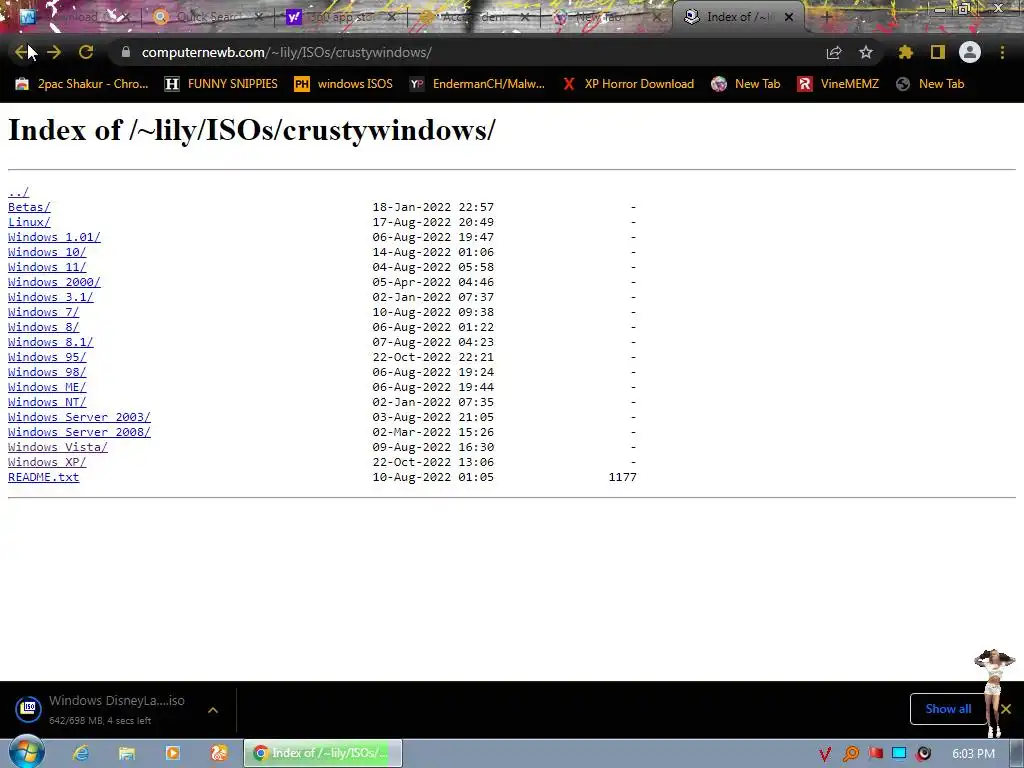Open the Windows 10/ folder
The height and width of the screenshot is (768, 1024).
click(x=47, y=252)
